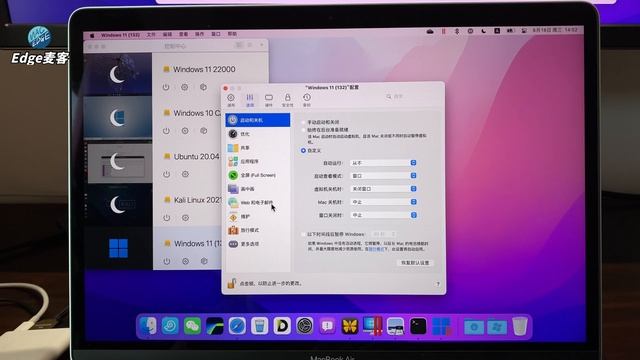Select Sharing (共享) in the sidebar
Screen dimensions: 640x360
coord(258,148)
